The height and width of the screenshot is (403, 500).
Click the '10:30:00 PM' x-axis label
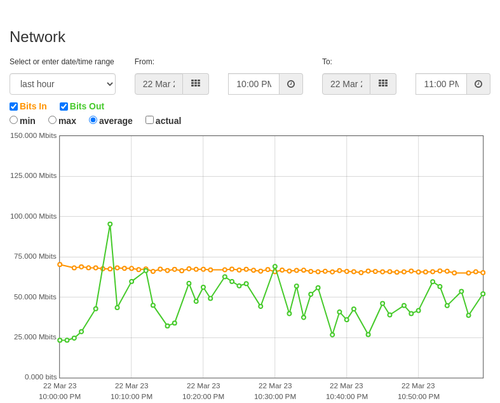(275, 397)
